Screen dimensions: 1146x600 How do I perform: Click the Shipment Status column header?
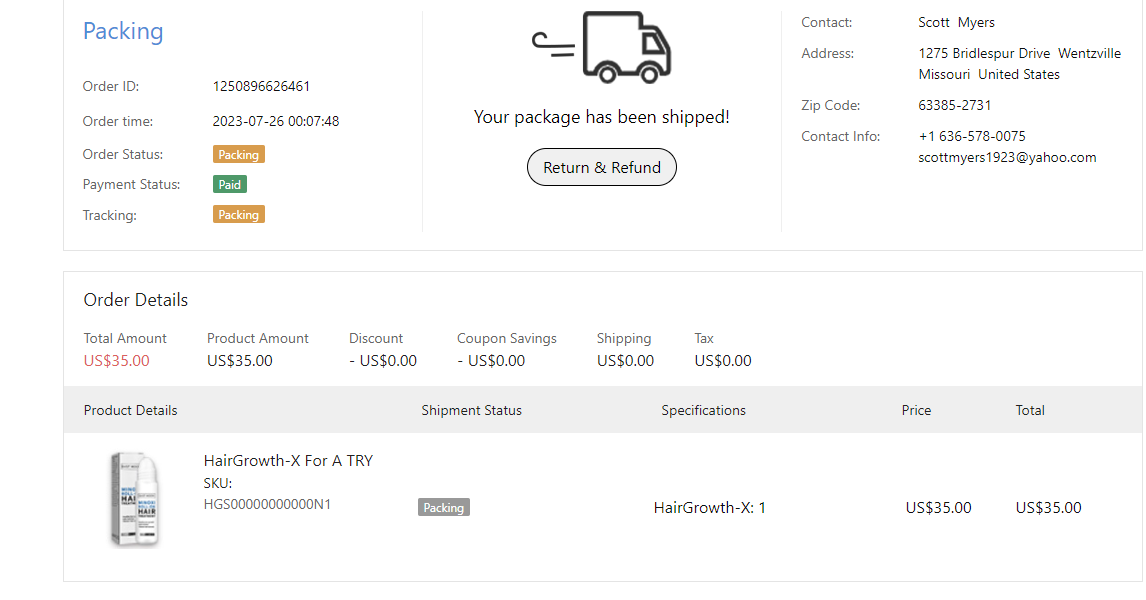[x=471, y=410]
